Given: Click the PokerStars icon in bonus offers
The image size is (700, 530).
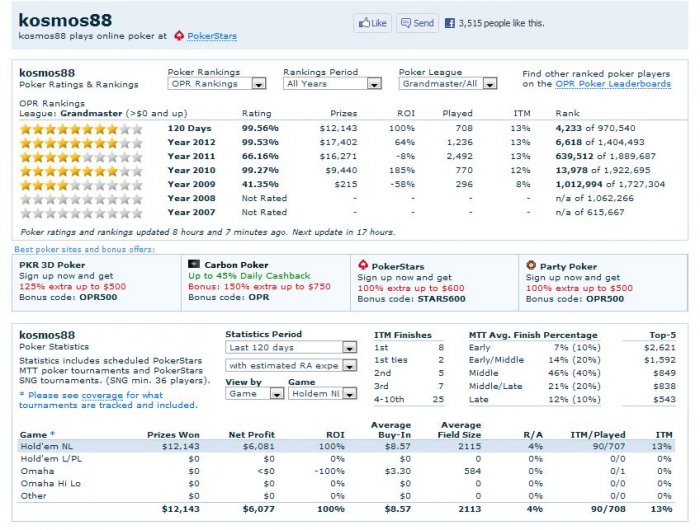Looking at the screenshot, I should 362,265.
